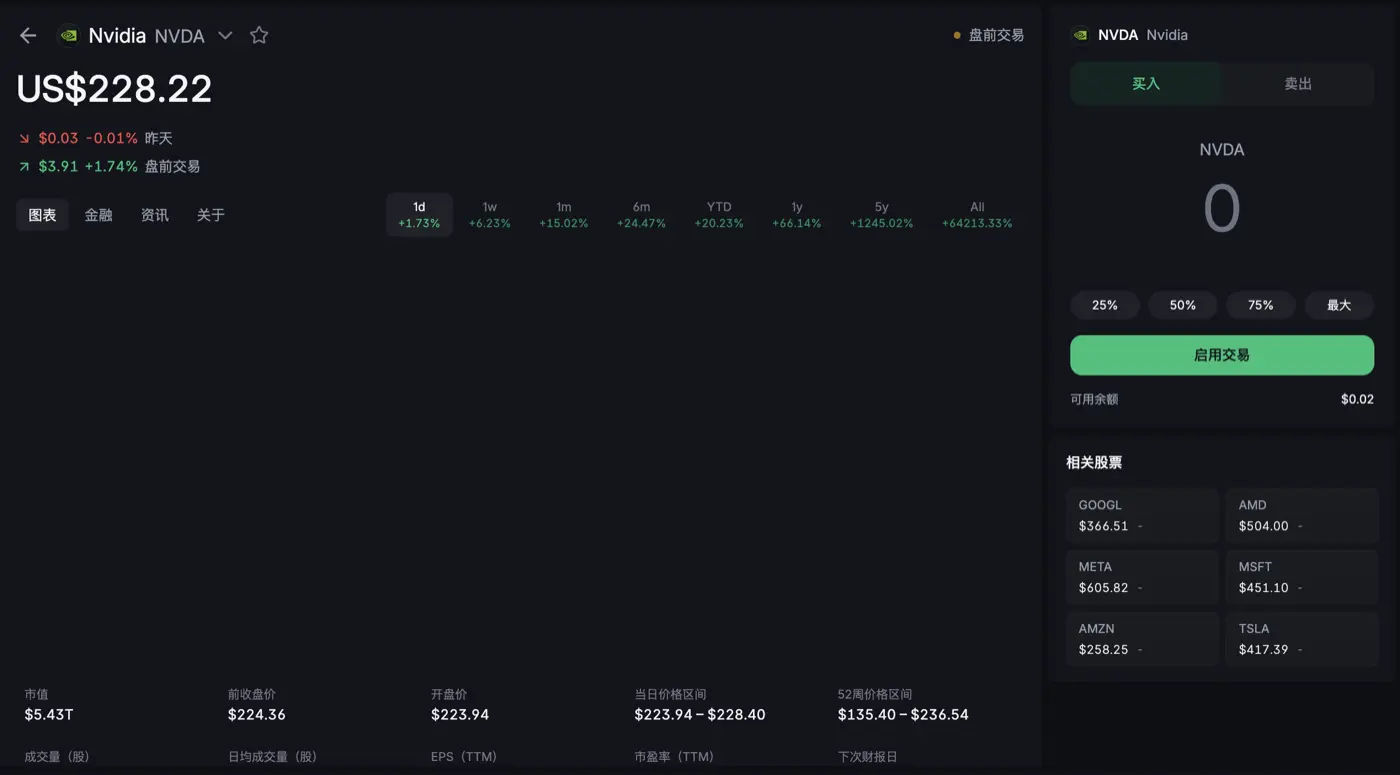Click the +$3.91 +1.74% 盘前交易 change line
Viewport: 1400px width, 775px height.
(109, 166)
